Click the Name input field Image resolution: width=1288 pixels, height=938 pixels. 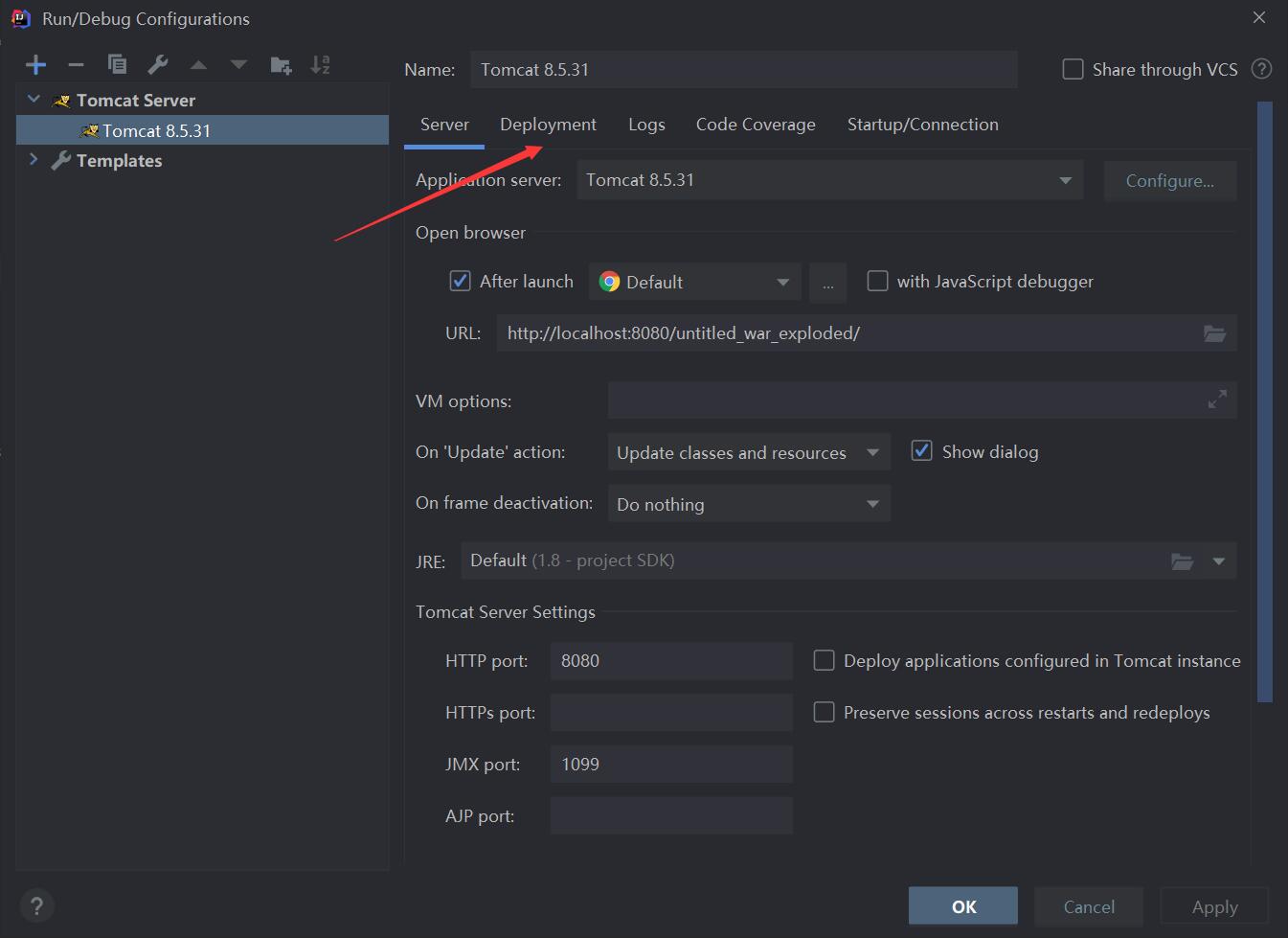744,69
